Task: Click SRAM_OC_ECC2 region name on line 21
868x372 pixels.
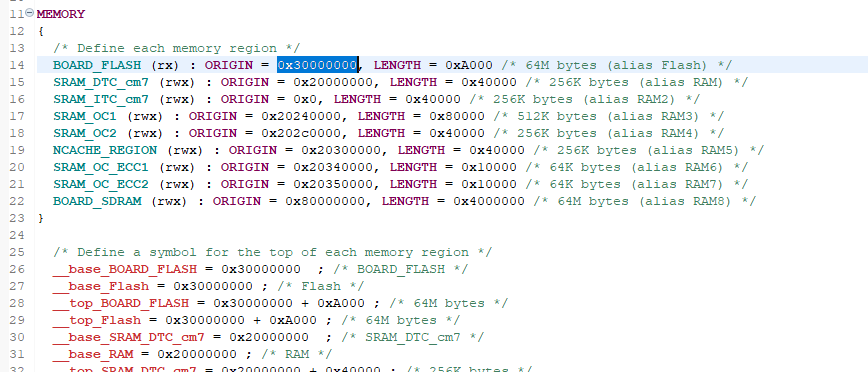Action: 101,184
